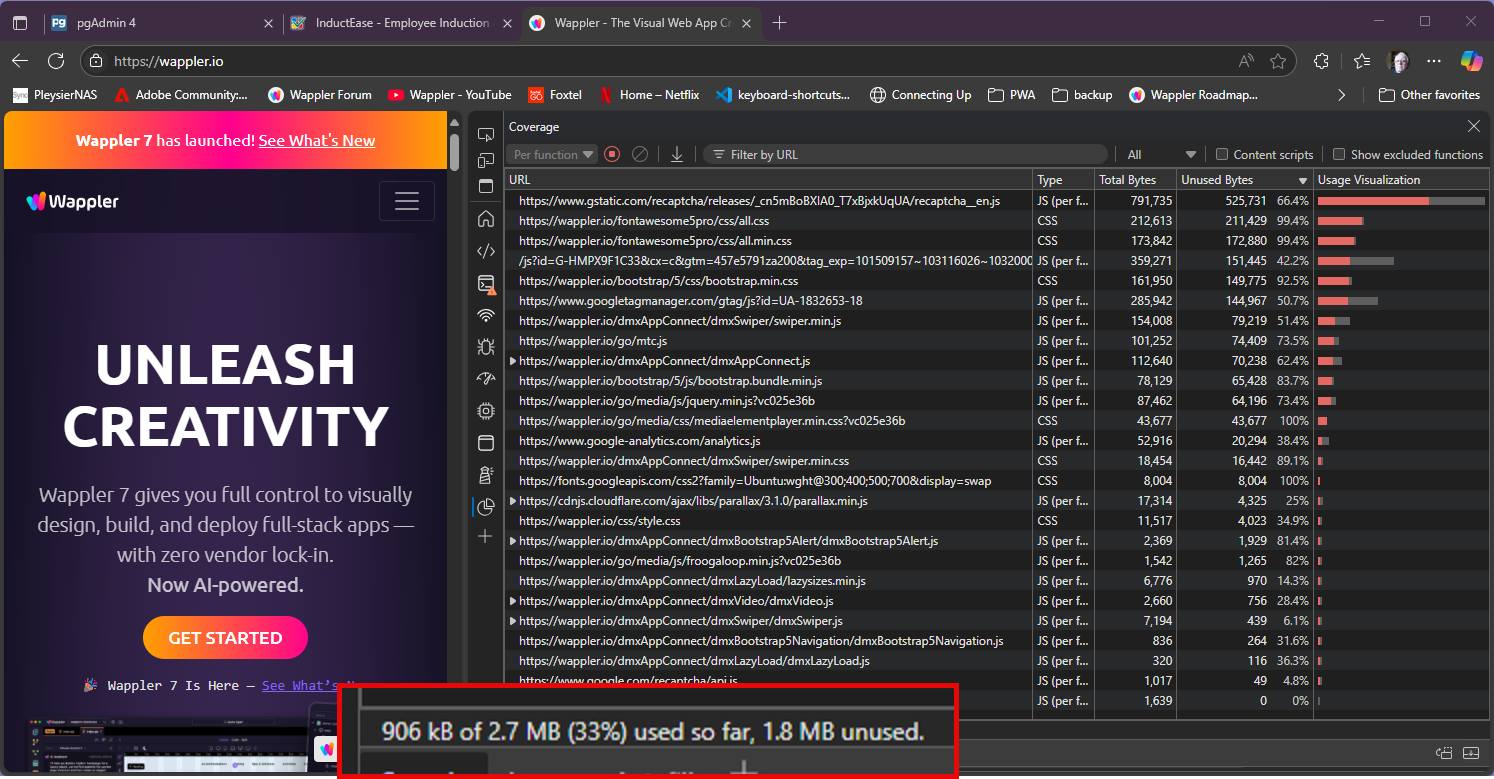Select the wappler.io/css/style.css row
This screenshot has height=779, width=1494.
pyautogui.click(x=998, y=521)
